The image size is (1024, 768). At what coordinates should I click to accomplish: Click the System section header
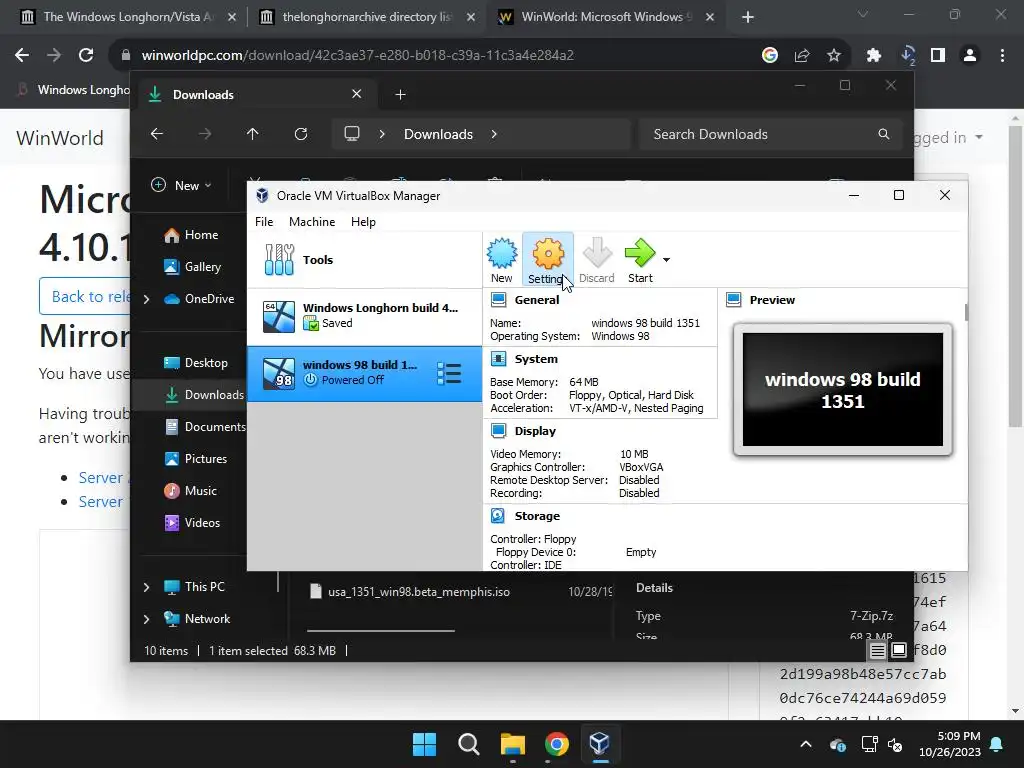pyautogui.click(x=536, y=359)
